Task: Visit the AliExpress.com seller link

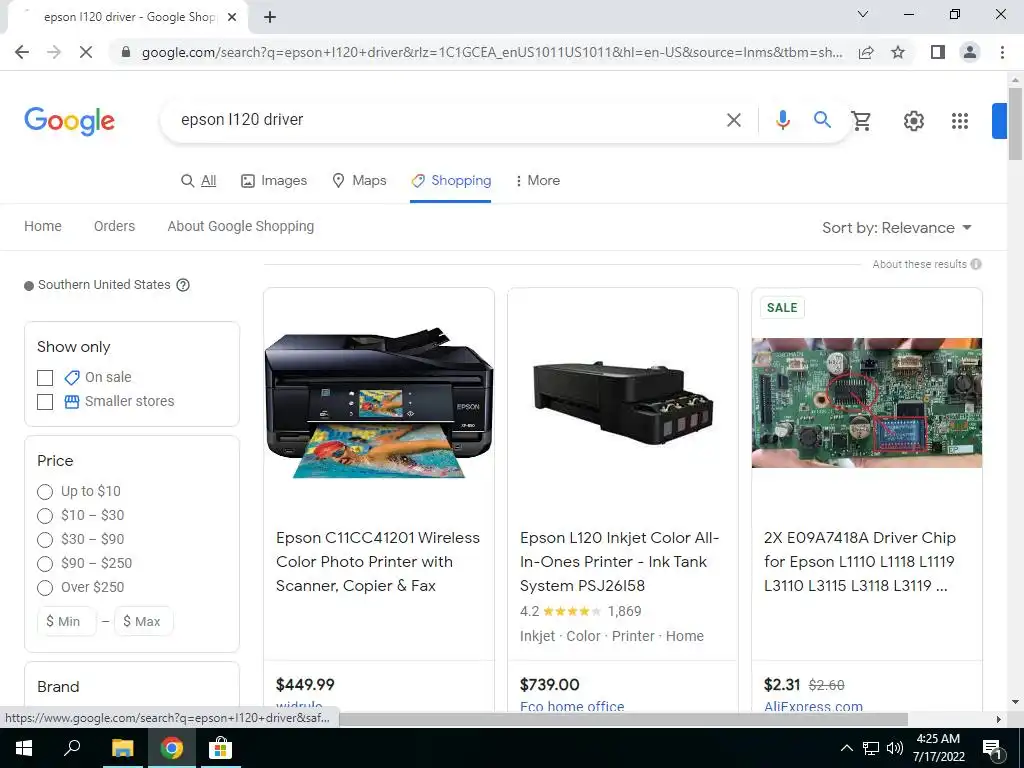Action: click(813, 706)
